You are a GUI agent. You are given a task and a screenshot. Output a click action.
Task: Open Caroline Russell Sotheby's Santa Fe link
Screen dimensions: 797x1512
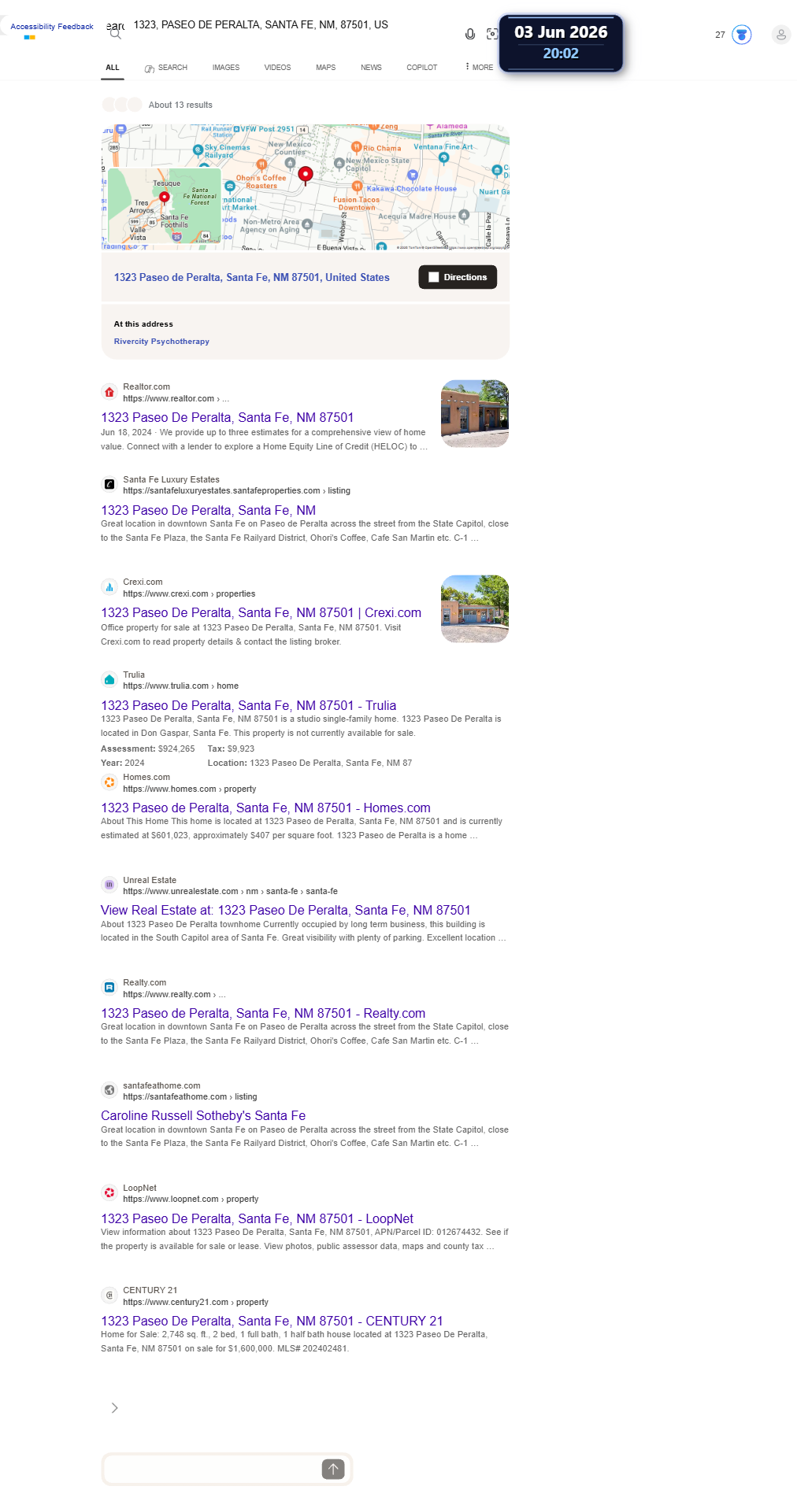tap(203, 1115)
